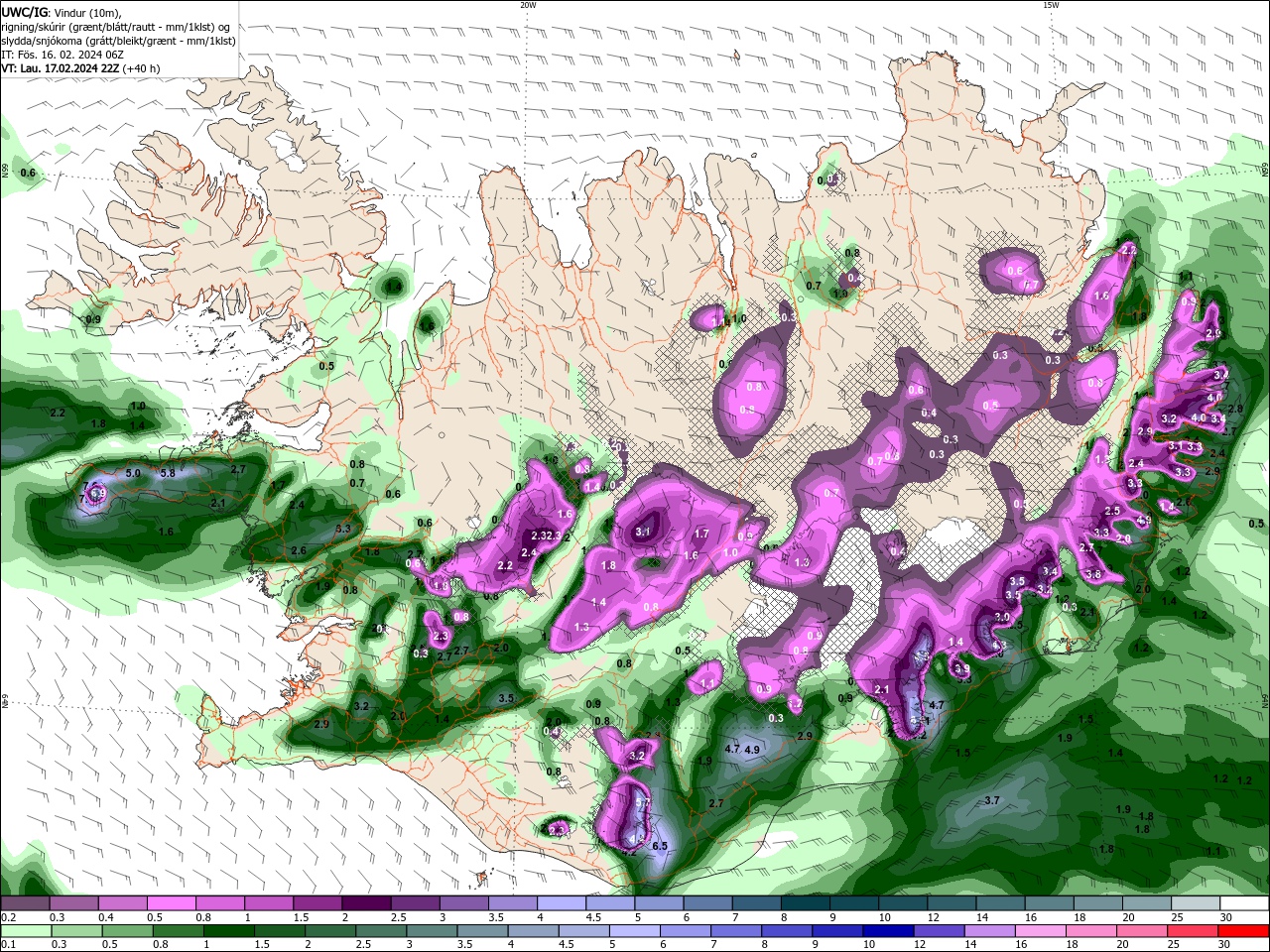Image resolution: width=1270 pixels, height=952 pixels.
Task: Click the white above-30 snow swatch
Action: (1245, 903)
